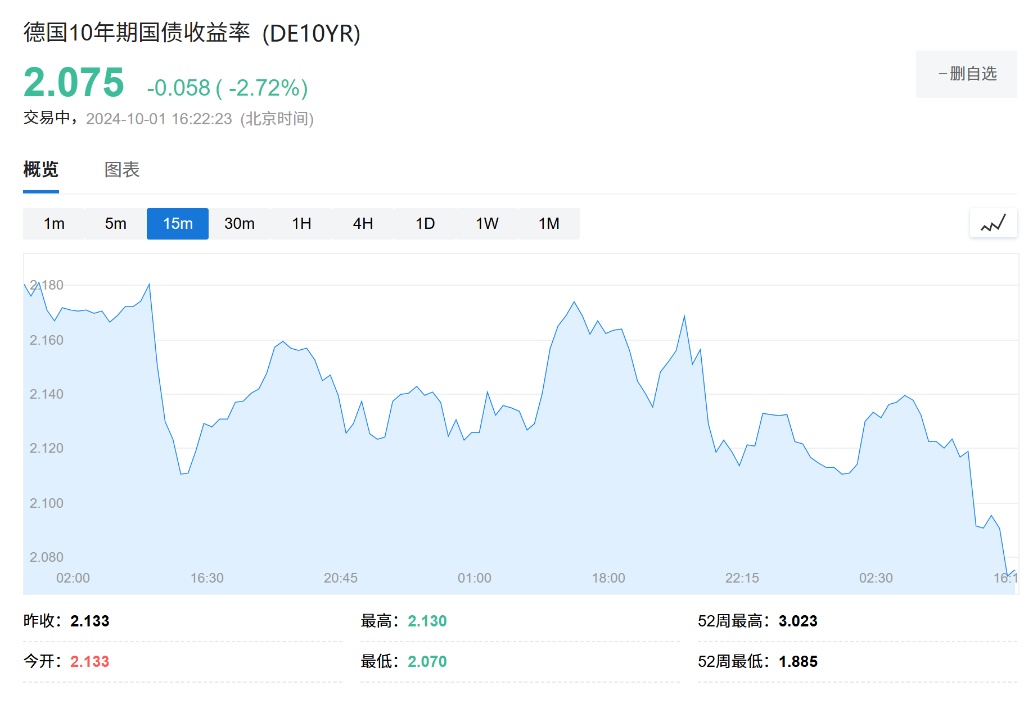This screenshot has width=1024, height=717.
Task: Select the 5m interval
Action: tap(116, 224)
